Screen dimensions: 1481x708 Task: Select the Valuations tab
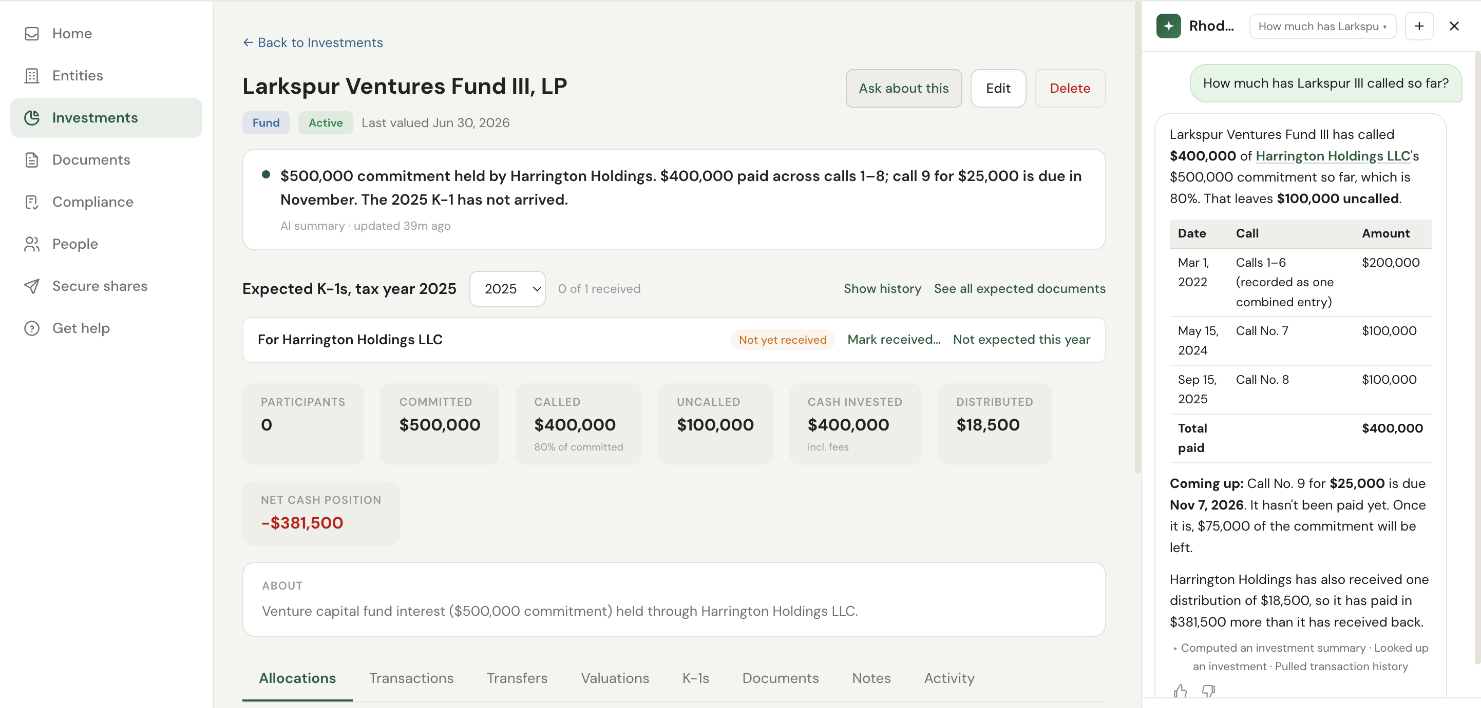(615, 678)
